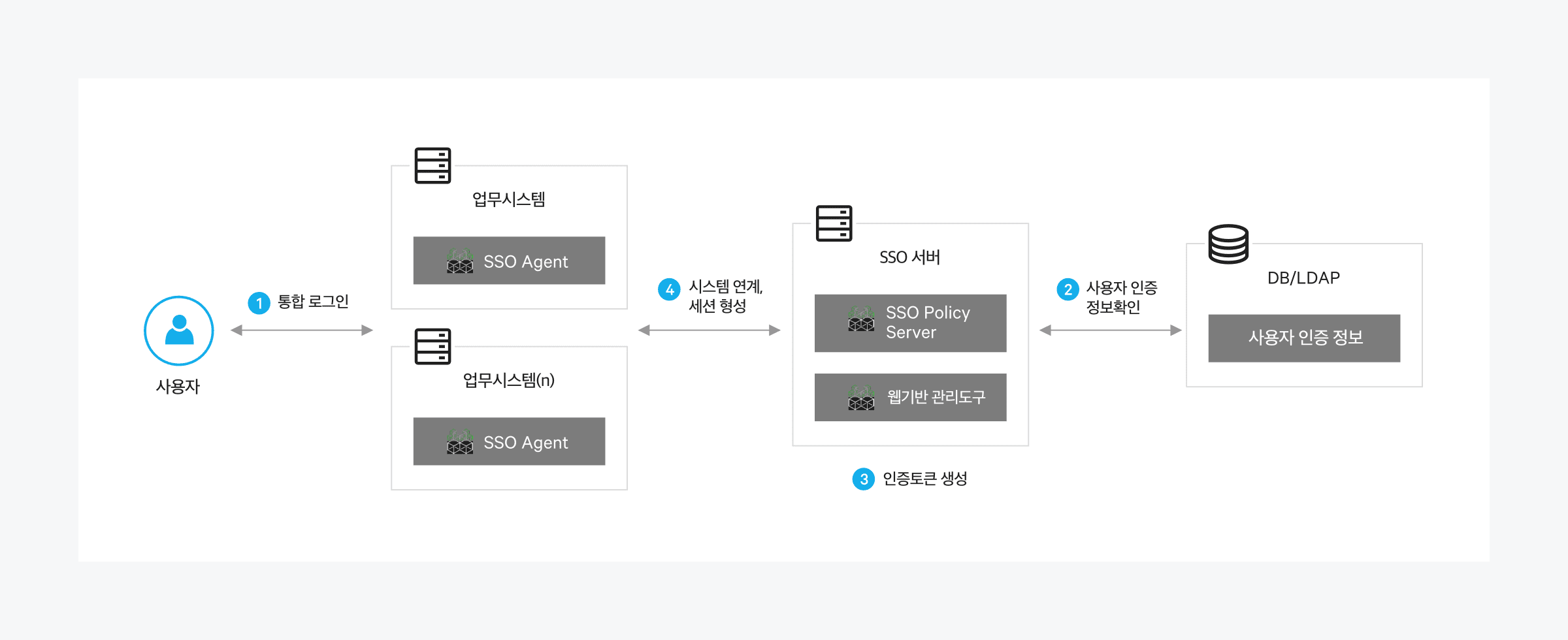Select step 2 badge next to 사용자 인증 정보확인
The image size is (1568, 640).
tap(1068, 289)
